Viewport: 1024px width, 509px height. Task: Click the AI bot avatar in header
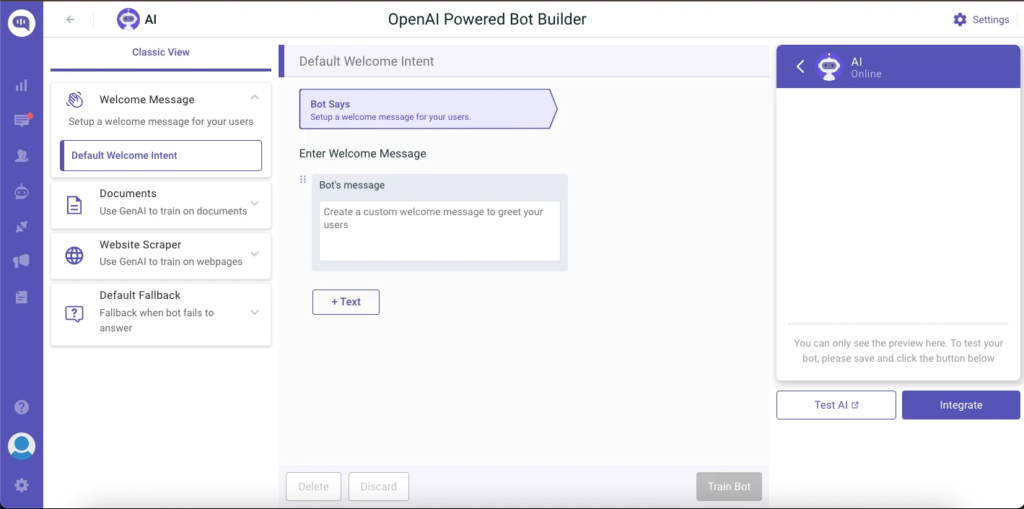pos(128,20)
